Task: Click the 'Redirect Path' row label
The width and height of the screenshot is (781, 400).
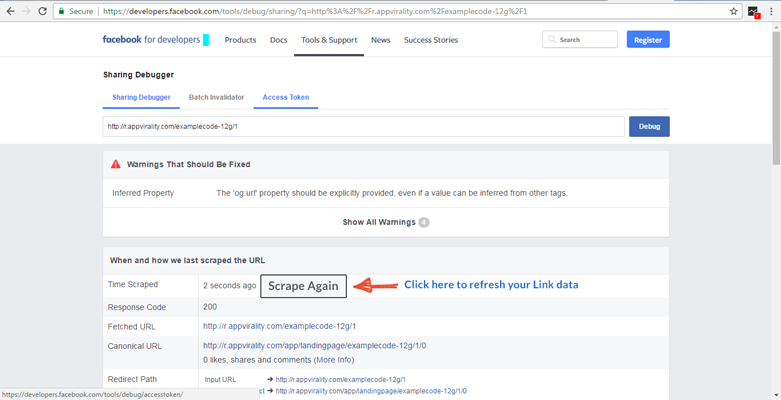Action: coord(132,379)
